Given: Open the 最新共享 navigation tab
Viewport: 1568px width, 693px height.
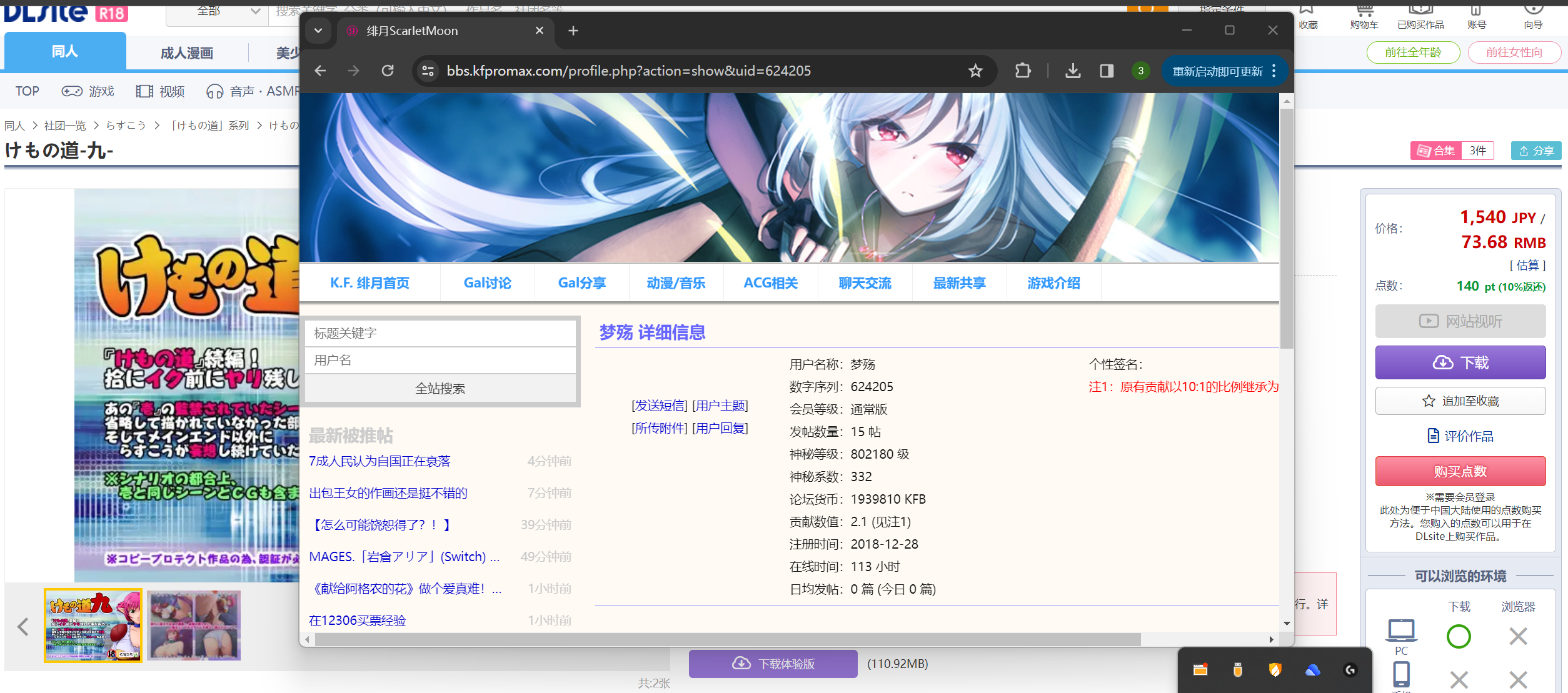Looking at the screenshot, I should (959, 283).
